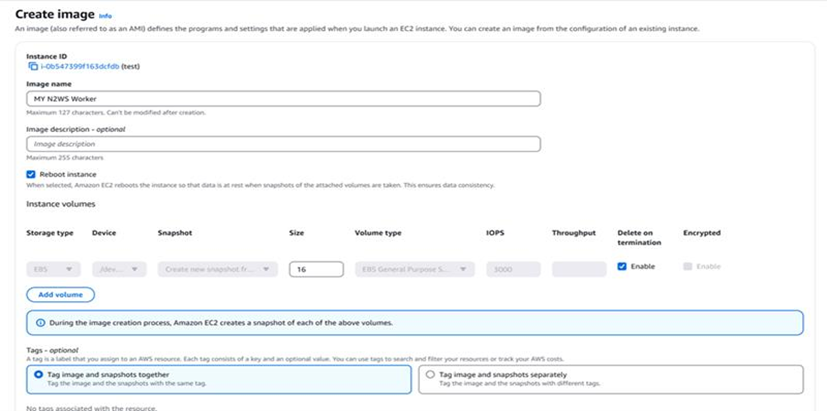Copy the instance ID with copy icon
Image resolution: width=827 pixels, height=411 pixels.
pyautogui.click(x=33, y=66)
